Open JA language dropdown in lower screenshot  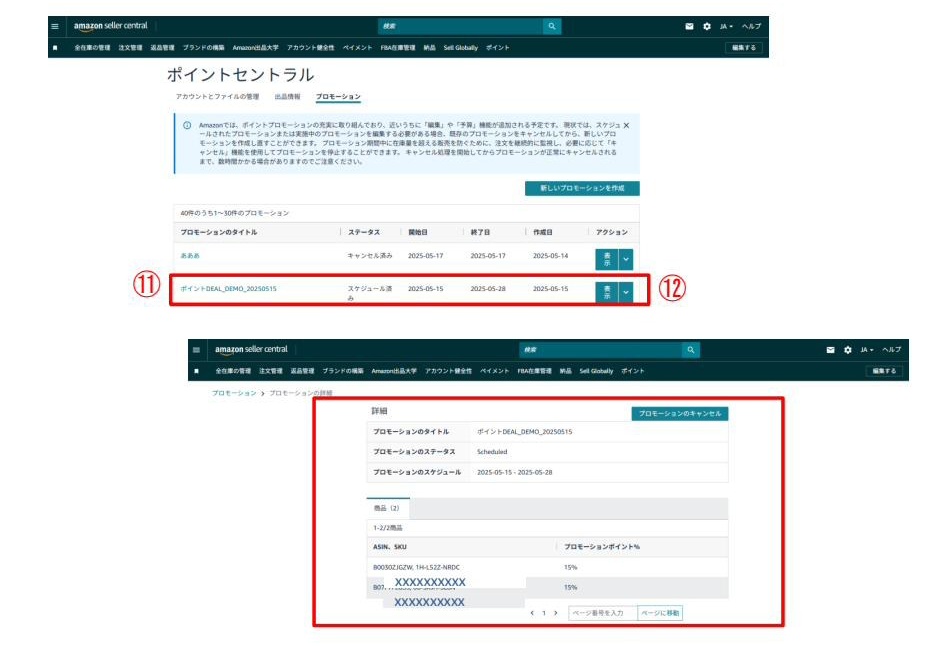(867, 350)
